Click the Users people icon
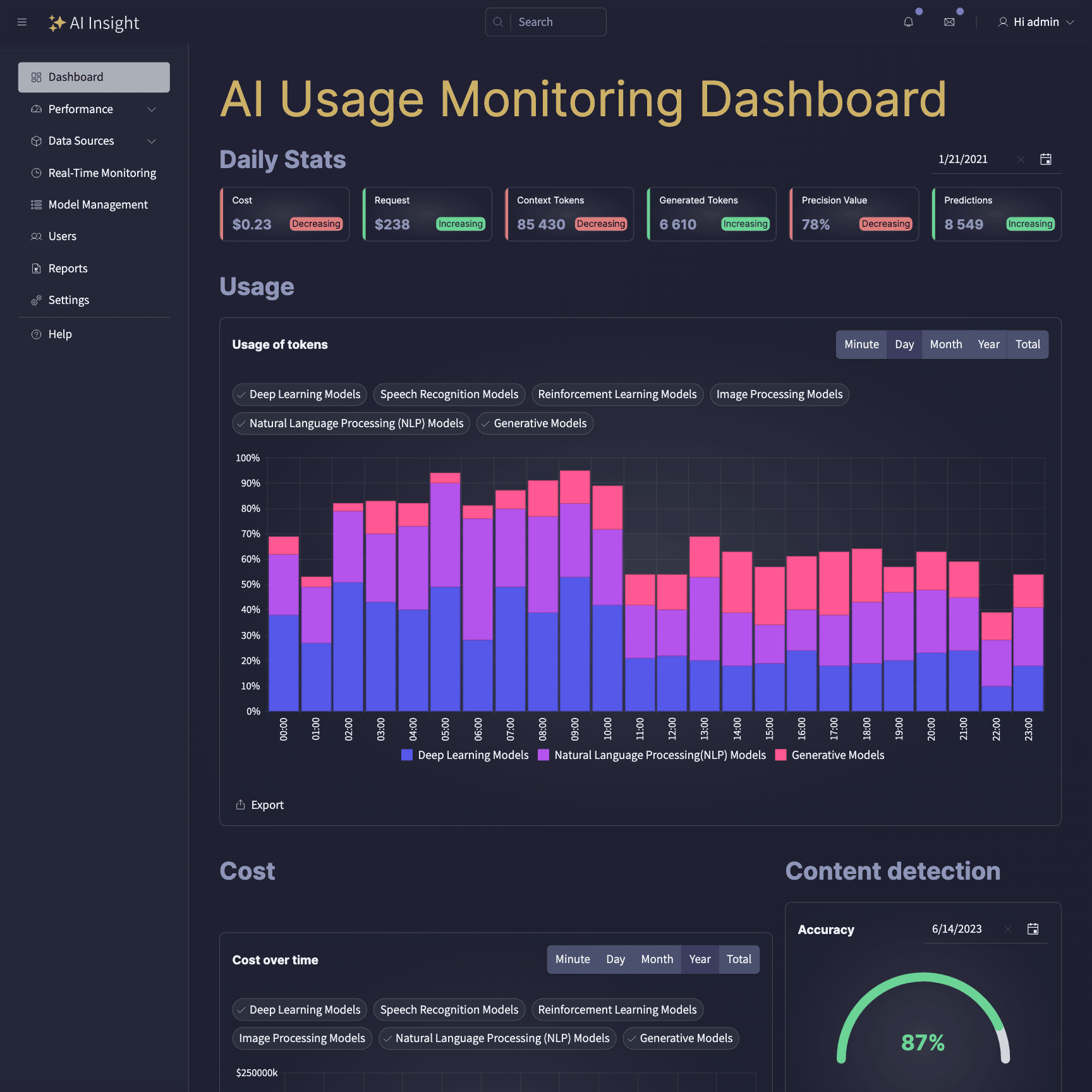The image size is (1092, 1092). coord(36,236)
